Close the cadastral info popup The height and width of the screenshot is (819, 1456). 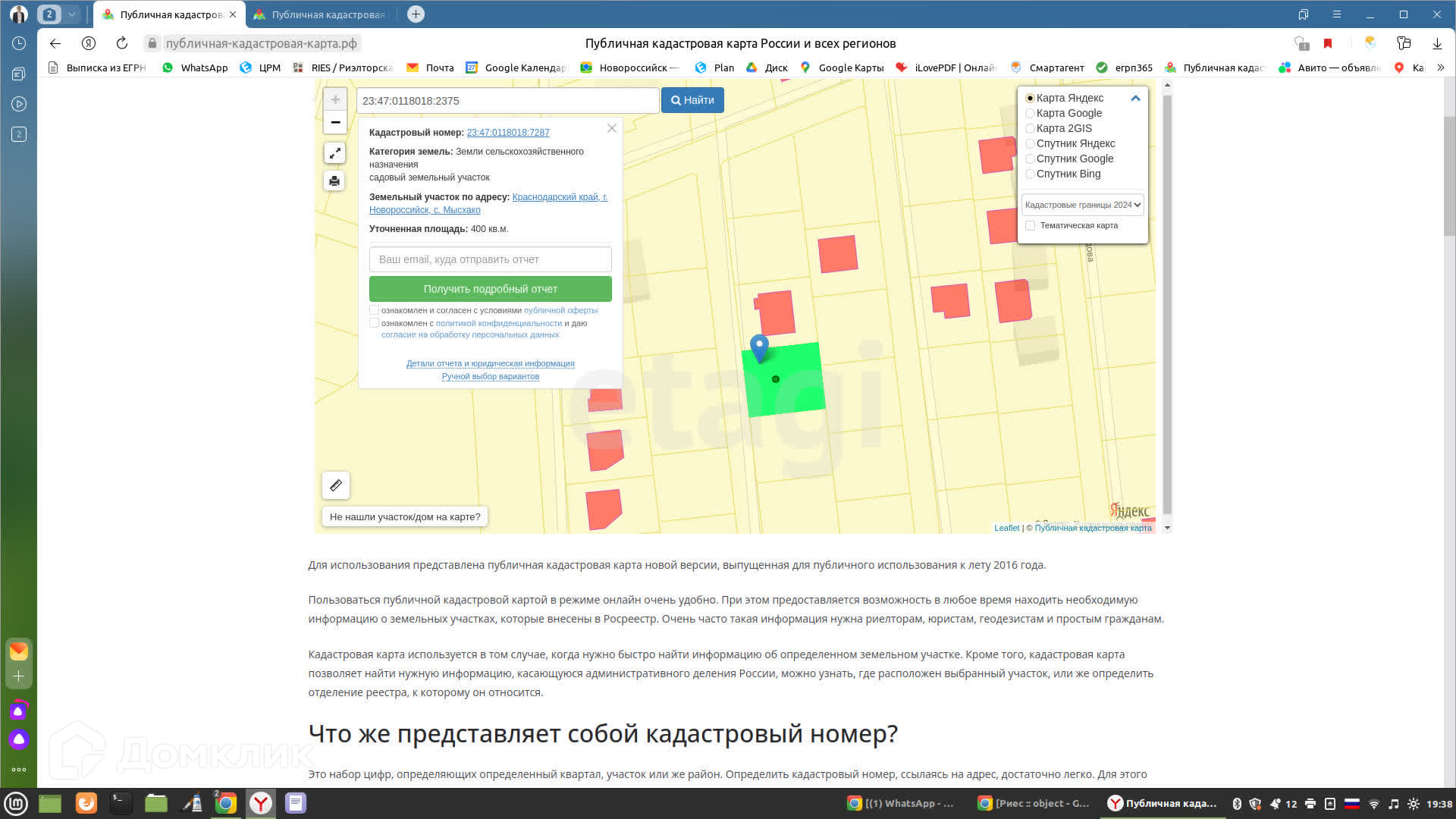[x=611, y=129]
